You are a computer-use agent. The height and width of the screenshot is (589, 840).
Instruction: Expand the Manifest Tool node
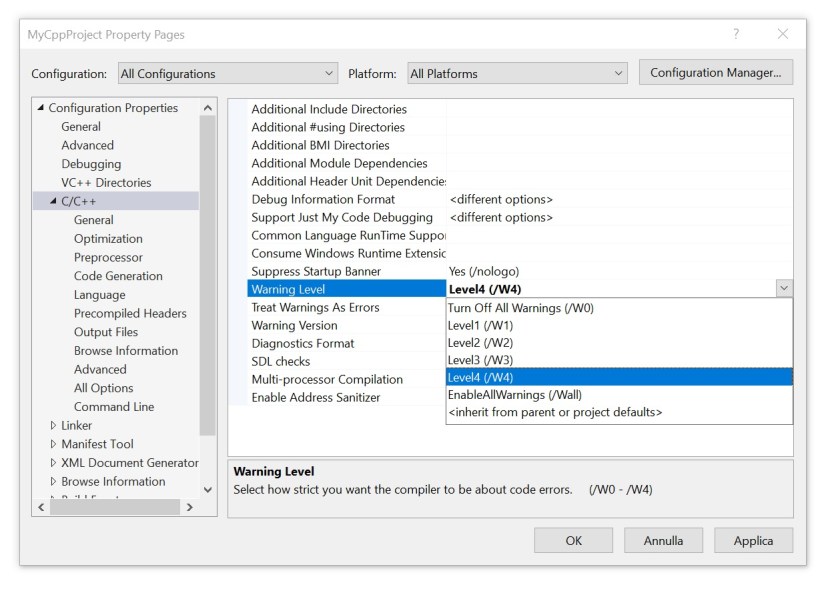coord(53,444)
